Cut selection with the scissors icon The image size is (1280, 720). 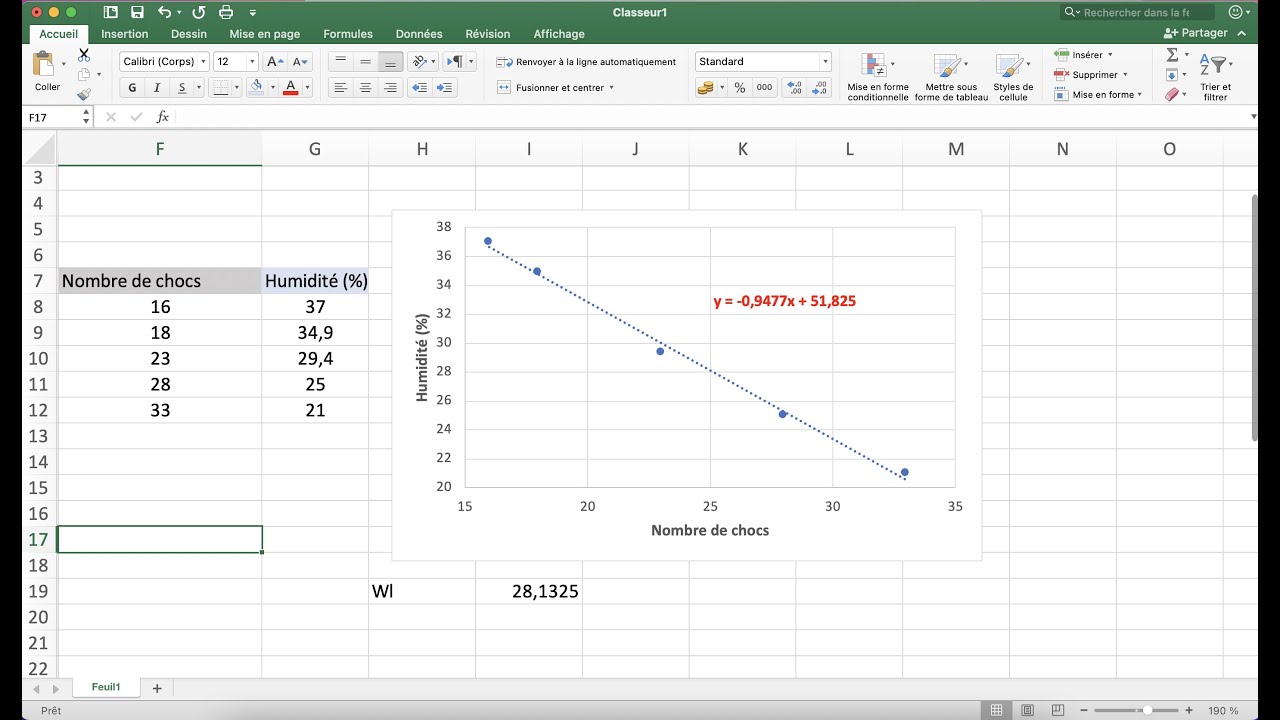pyautogui.click(x=84, y=55)
